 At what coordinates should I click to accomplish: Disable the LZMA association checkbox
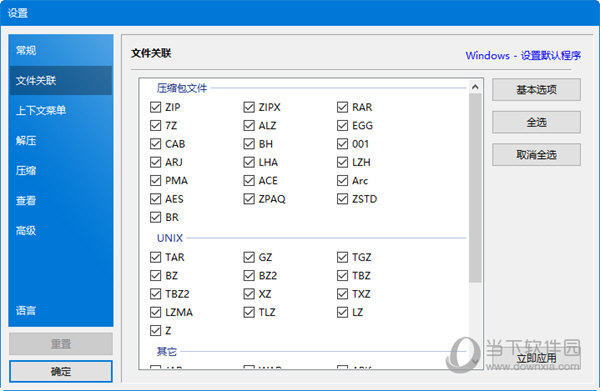(x=155, y=312)
